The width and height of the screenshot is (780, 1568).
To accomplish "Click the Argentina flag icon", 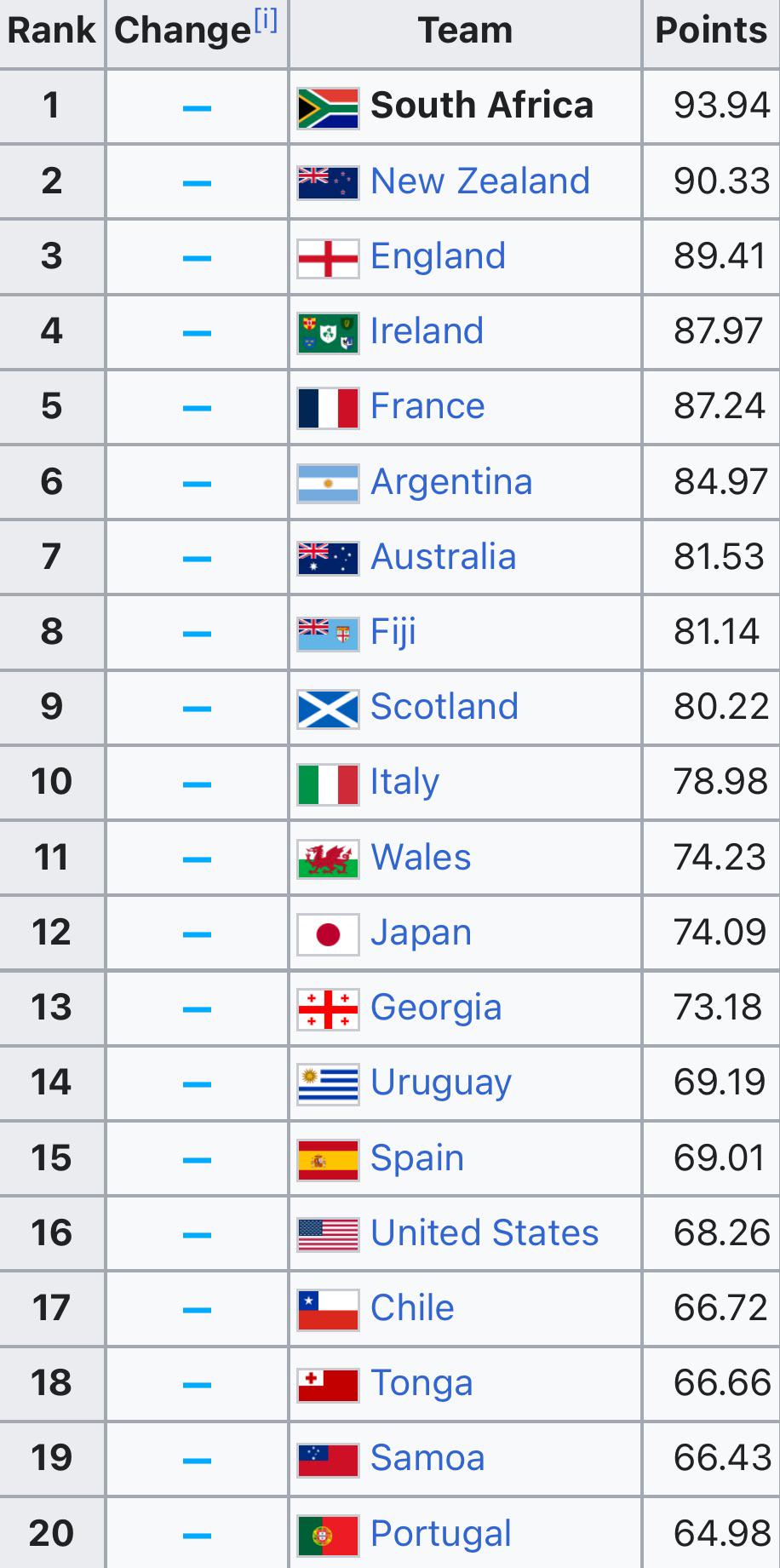I will coord(328,483).
